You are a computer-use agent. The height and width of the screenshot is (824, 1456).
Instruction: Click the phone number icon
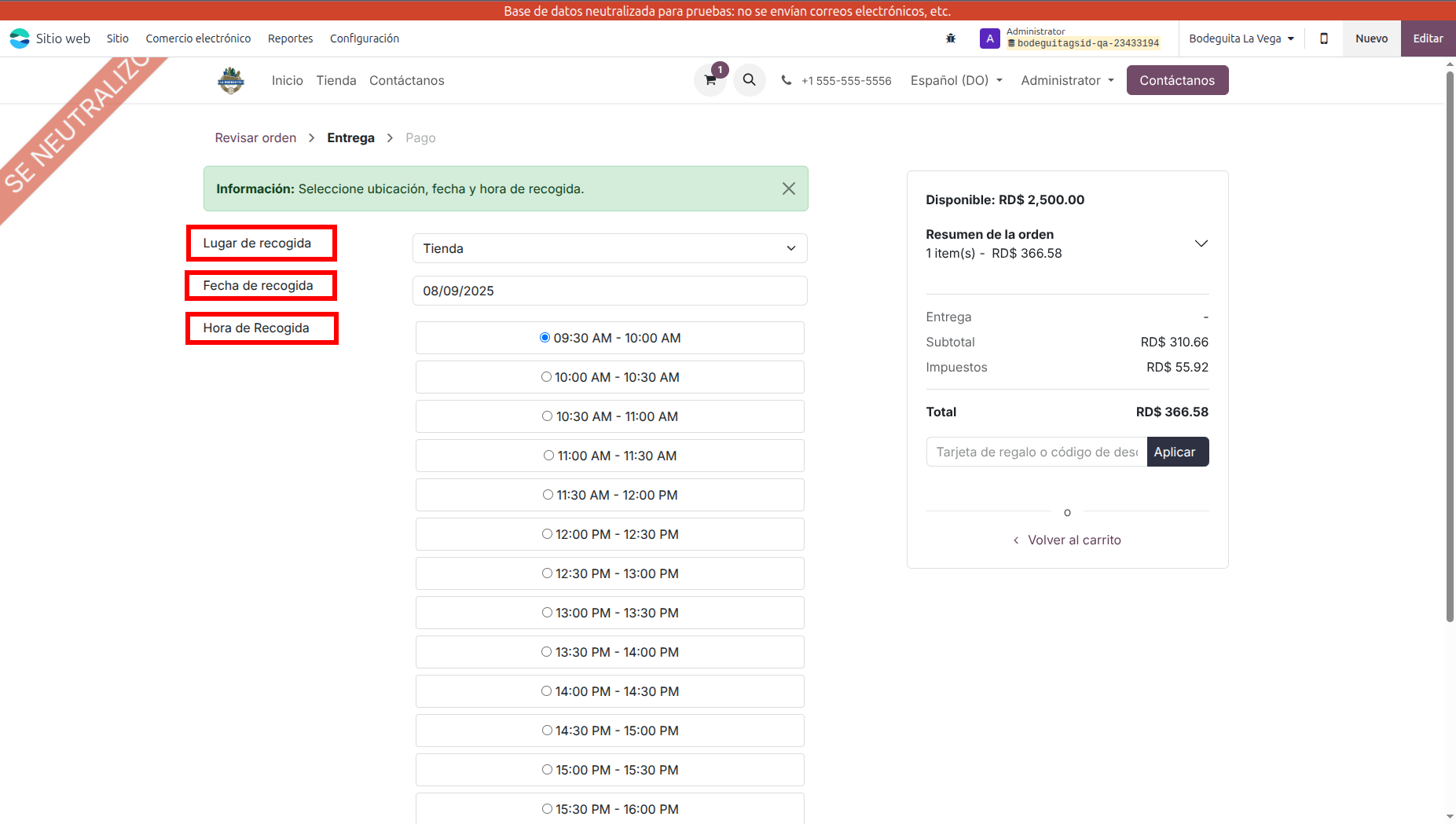click(x=786, y=80)
